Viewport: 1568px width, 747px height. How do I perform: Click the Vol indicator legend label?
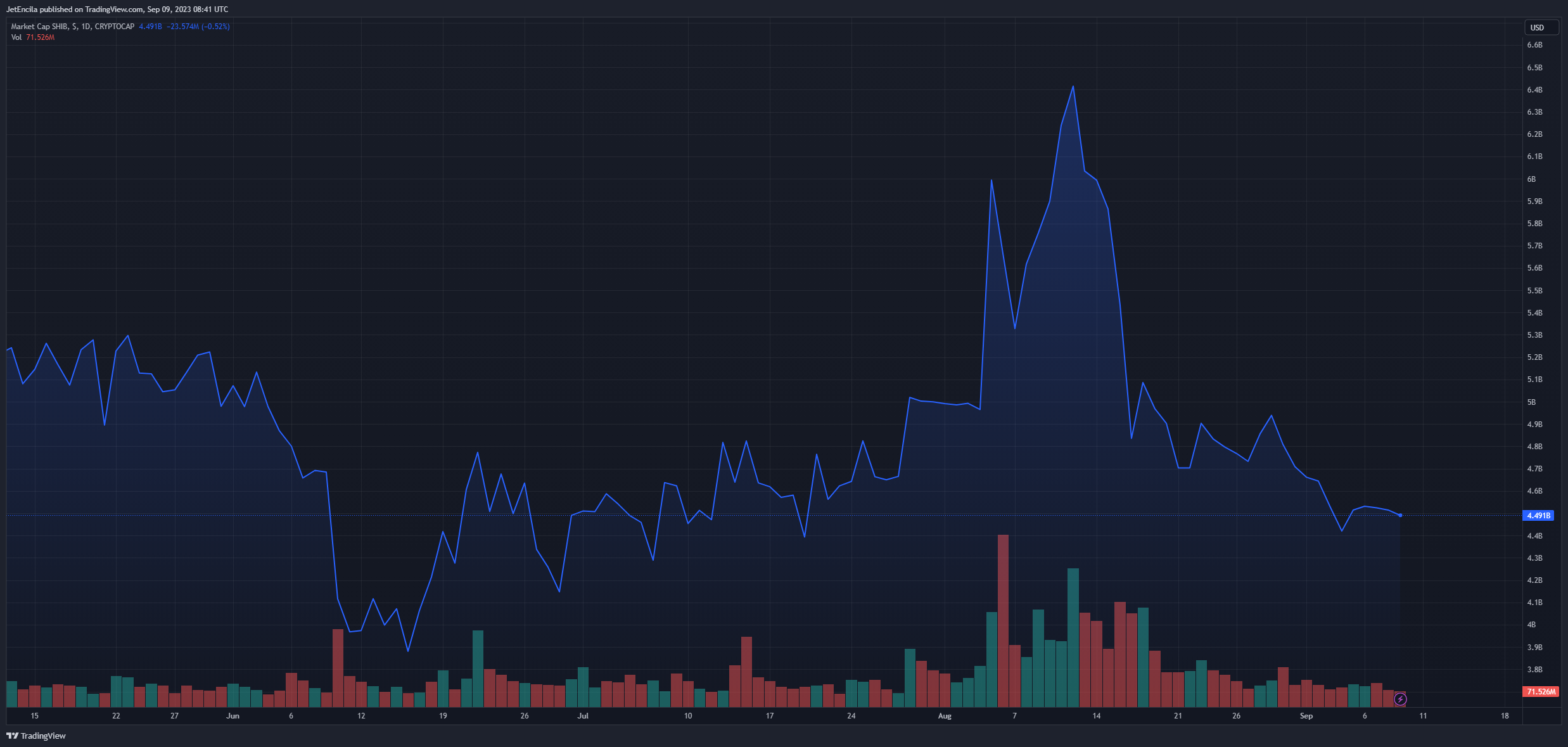(16, 37)
